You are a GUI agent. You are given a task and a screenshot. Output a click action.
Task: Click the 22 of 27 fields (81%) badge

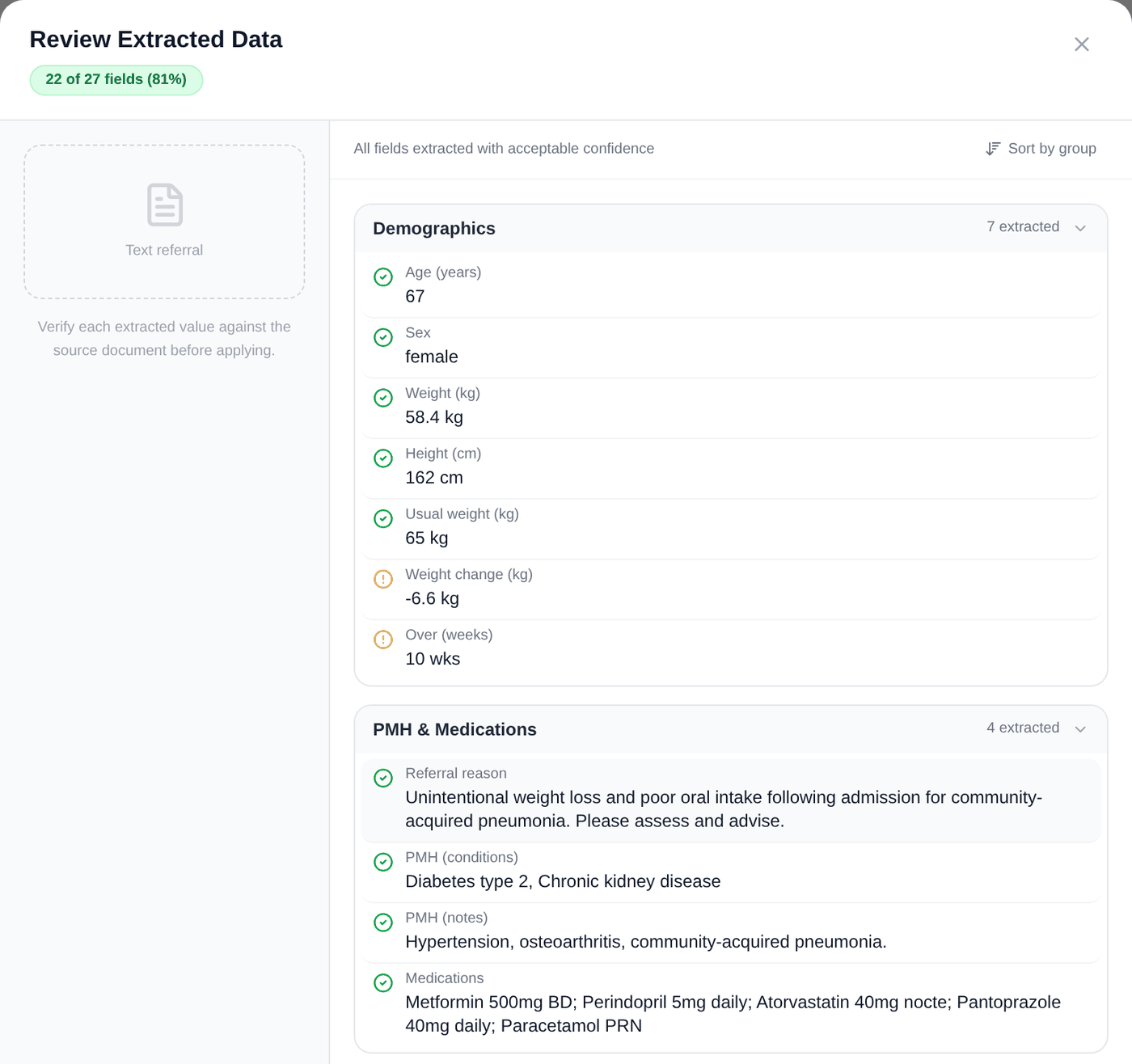[x=116, y=79]
